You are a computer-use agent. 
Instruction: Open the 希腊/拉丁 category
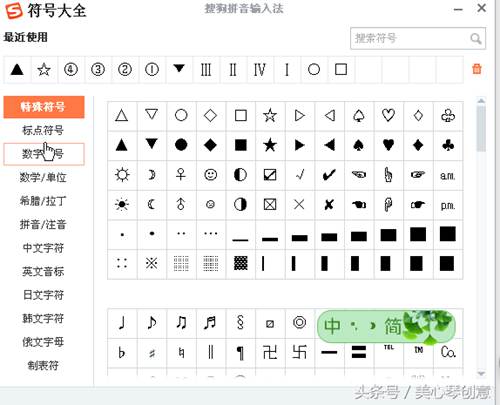pos(43,201)
